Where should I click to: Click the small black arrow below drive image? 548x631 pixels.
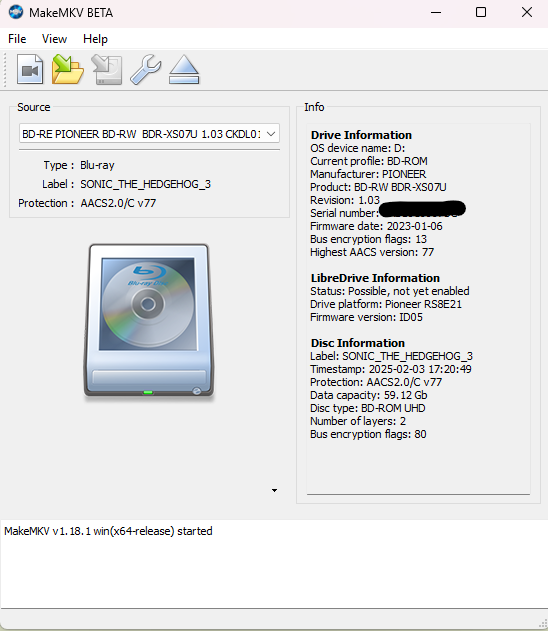pyautogui.click(x=274, y=490)
